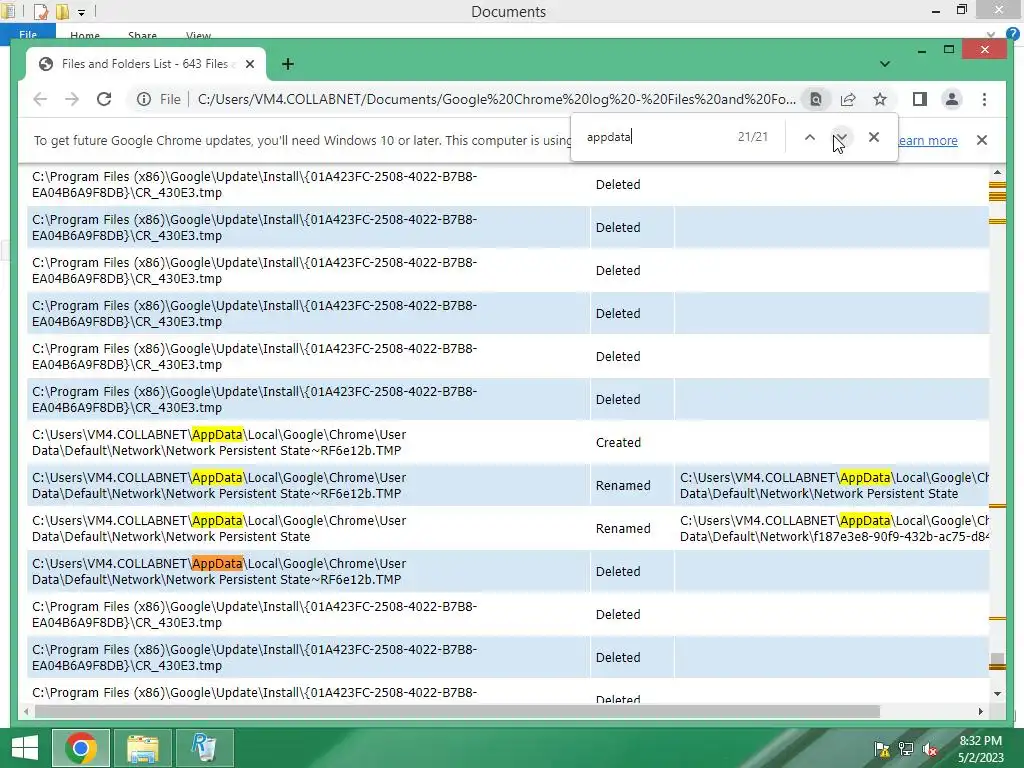Click the muted volume tray icon
Screen dimensions: 1024x768
tap(930, 748)
